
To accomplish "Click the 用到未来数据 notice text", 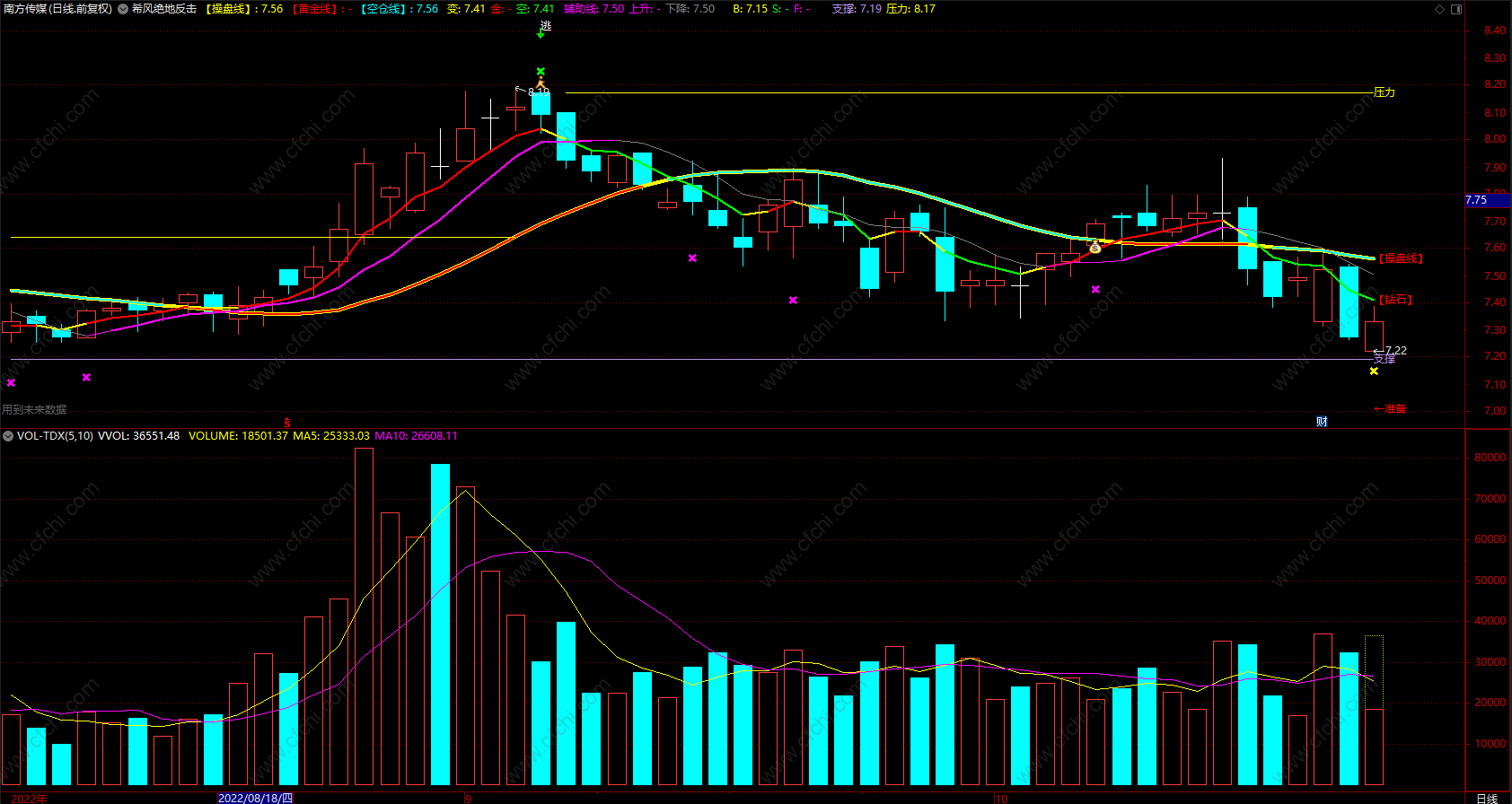I will tap(34, 409).
